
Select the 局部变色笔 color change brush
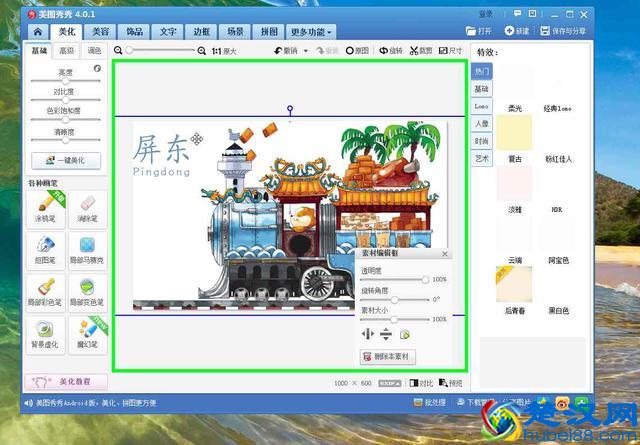click(88, 293)
